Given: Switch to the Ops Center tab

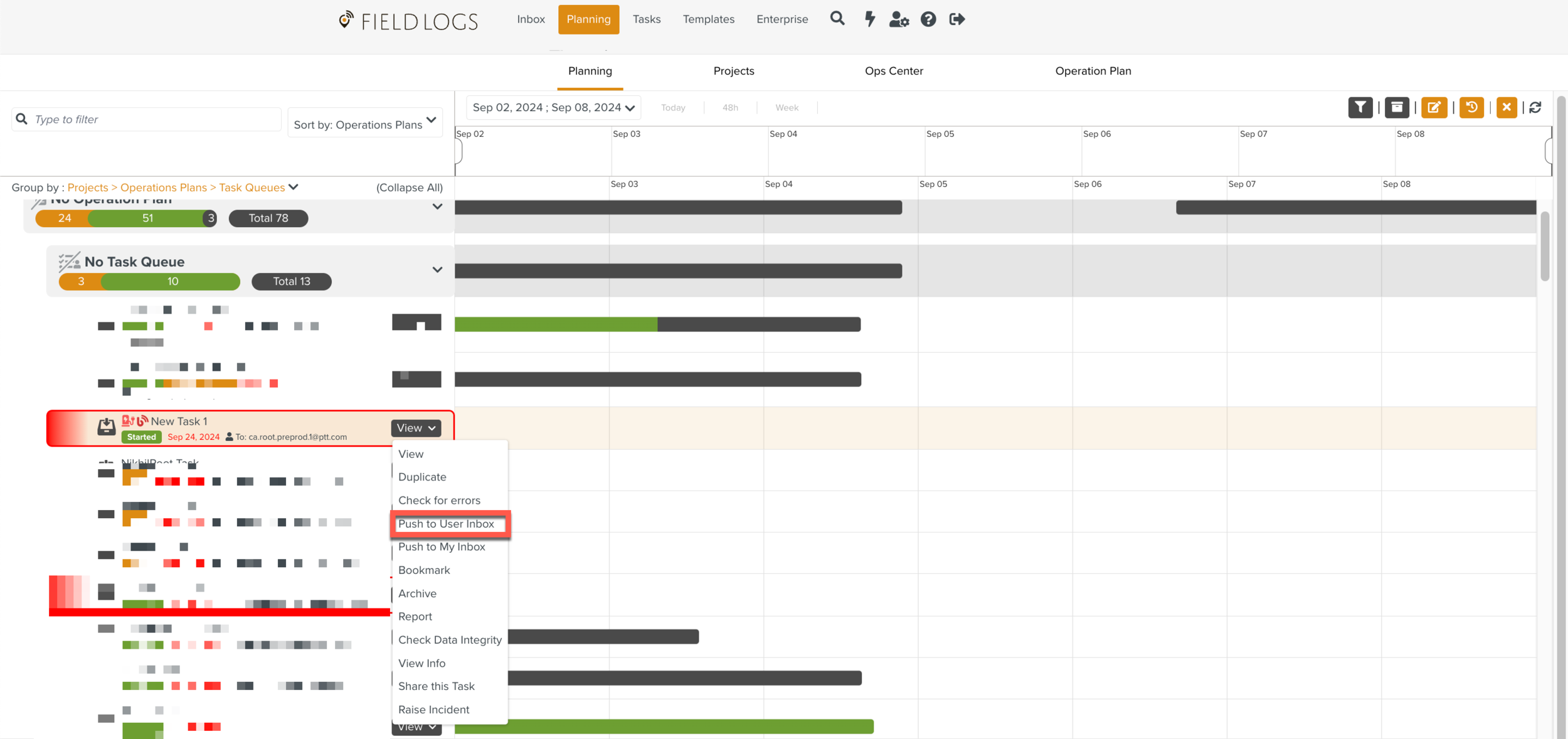Looking at the screenshot, I should (x=894, y=71).
